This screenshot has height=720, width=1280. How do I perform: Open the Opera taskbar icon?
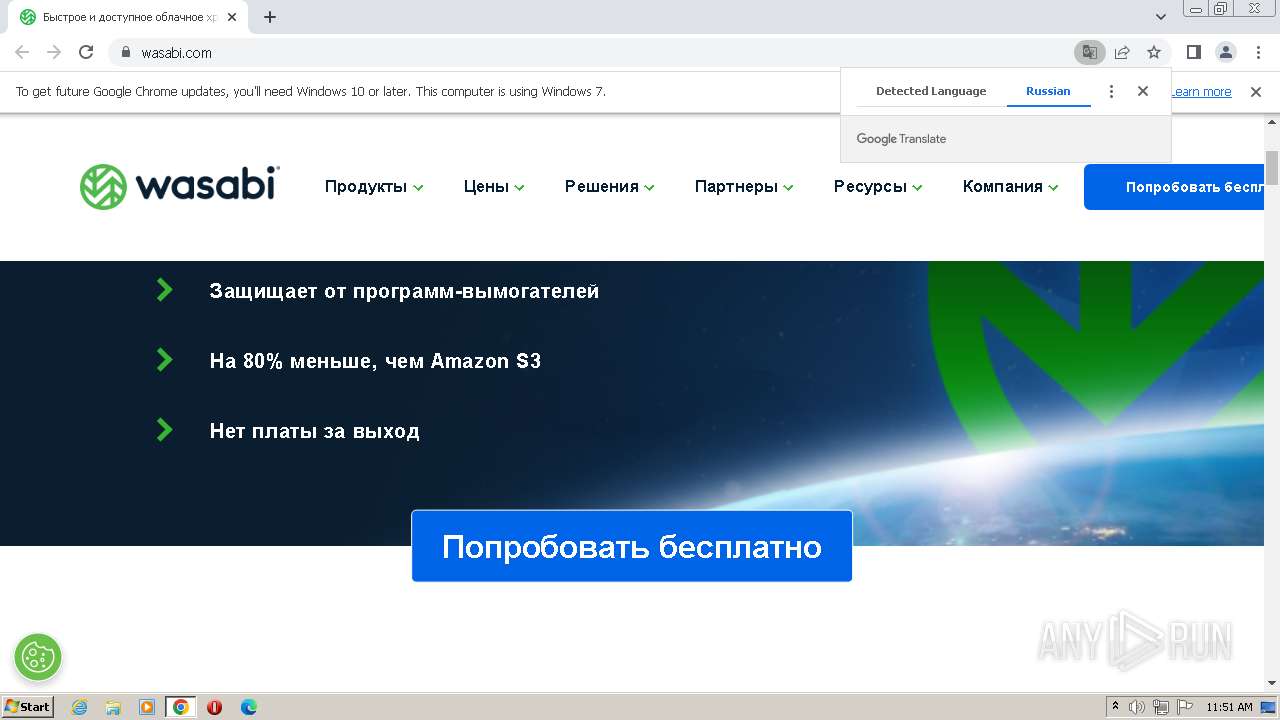pos(214,707)
